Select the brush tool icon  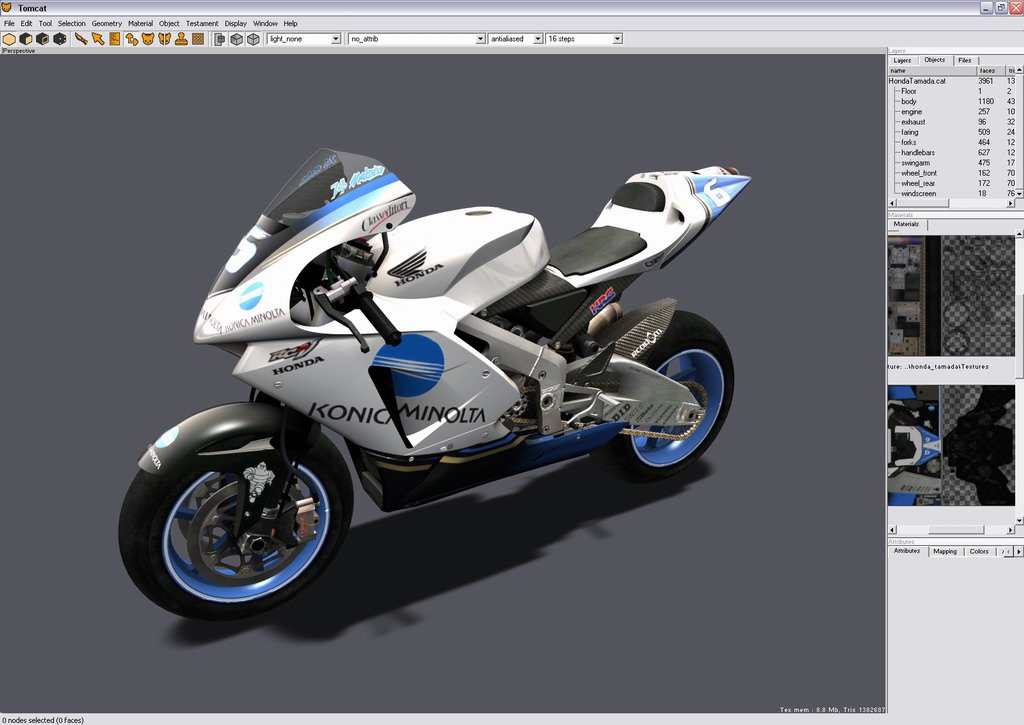pos(81,39)
